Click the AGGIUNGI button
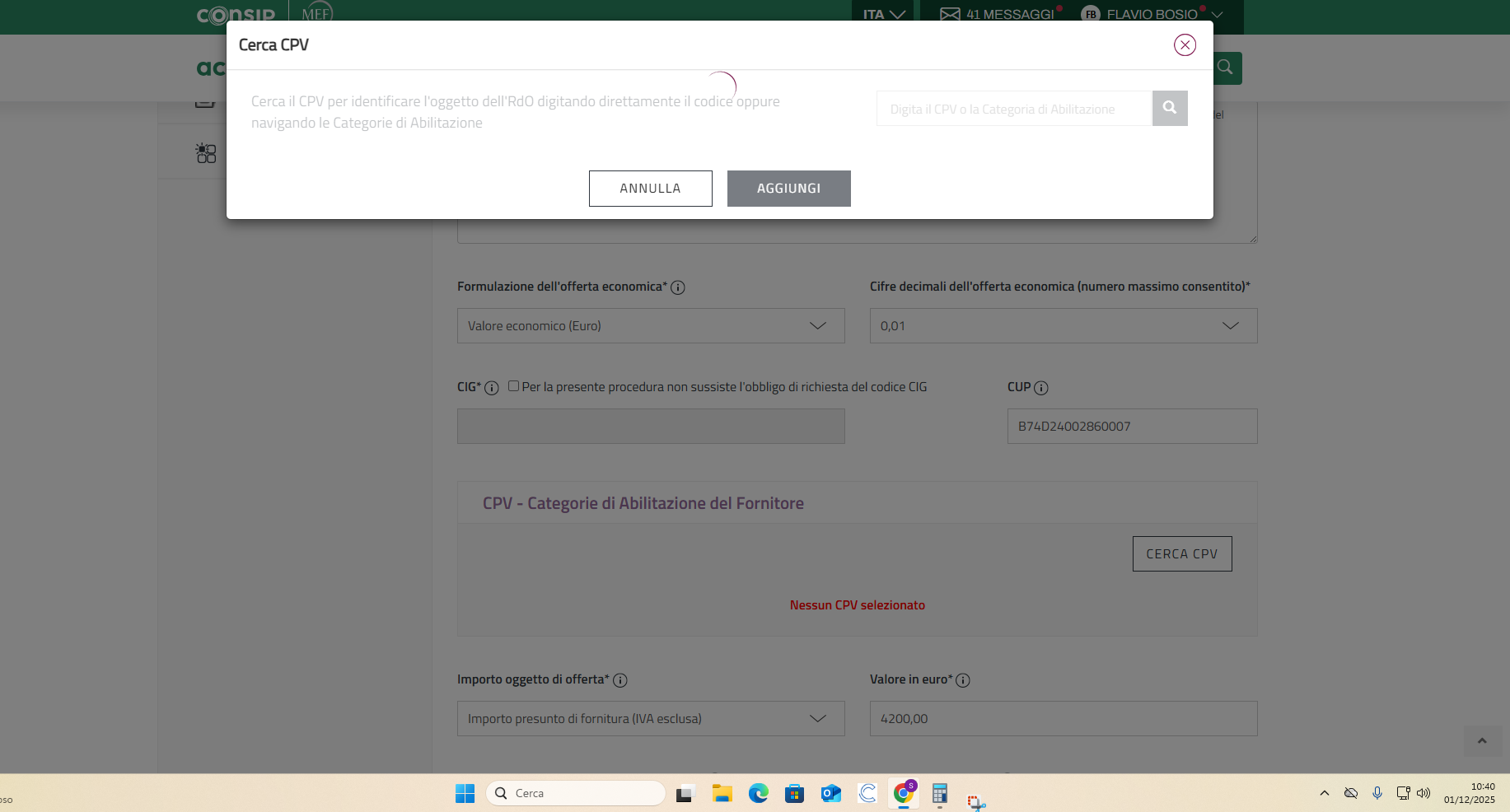 pyautogui.click(x=788, y=189)
